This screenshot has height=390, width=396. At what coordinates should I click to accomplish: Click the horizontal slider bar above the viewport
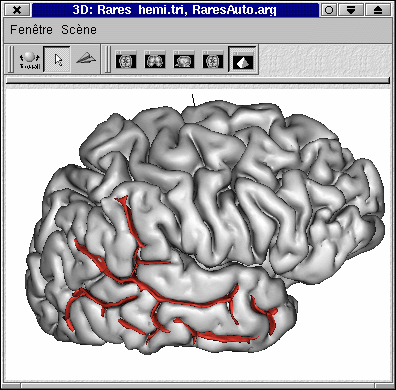[x=198, y=80]
